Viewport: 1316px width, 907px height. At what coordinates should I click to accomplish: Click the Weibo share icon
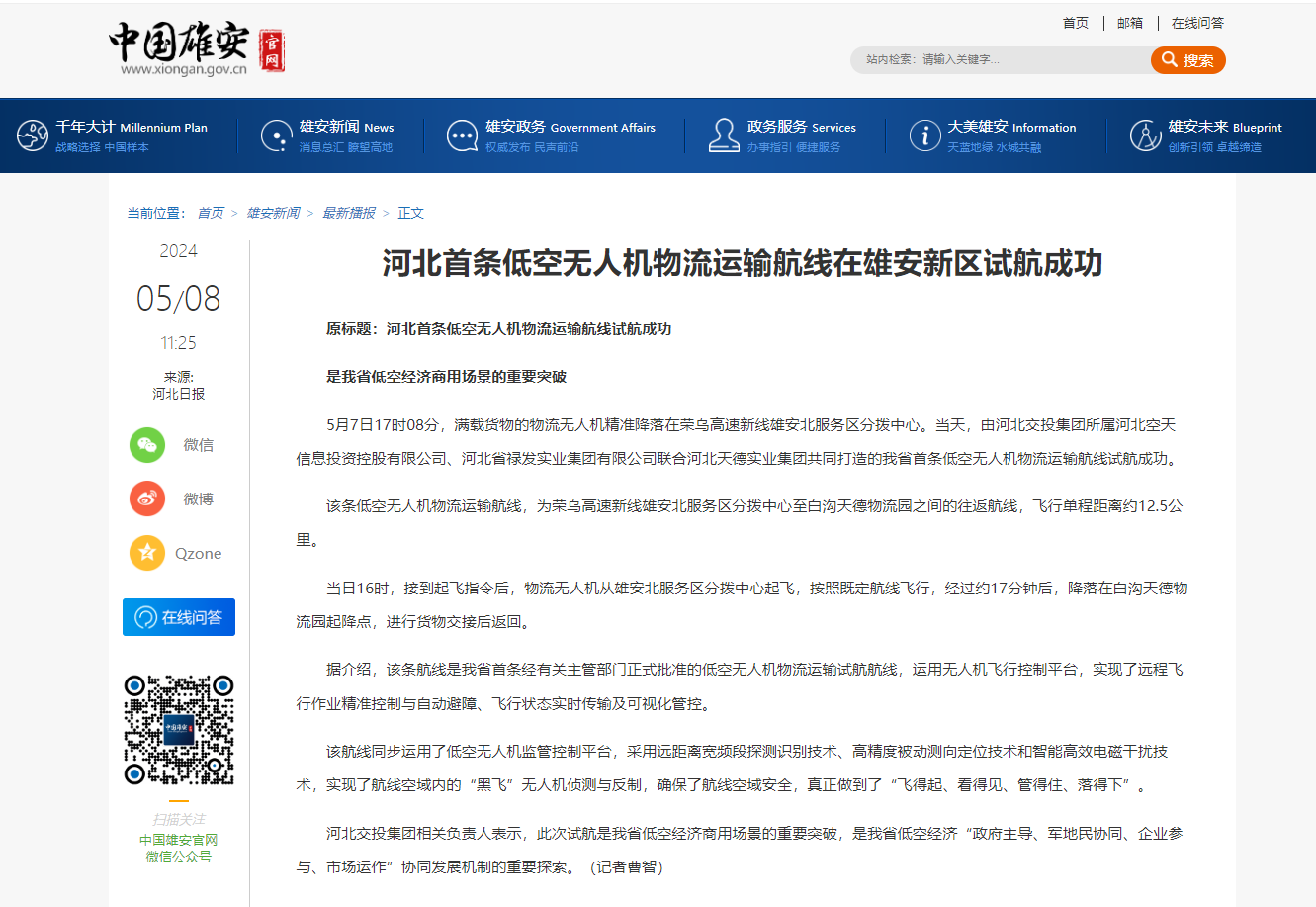147,499
